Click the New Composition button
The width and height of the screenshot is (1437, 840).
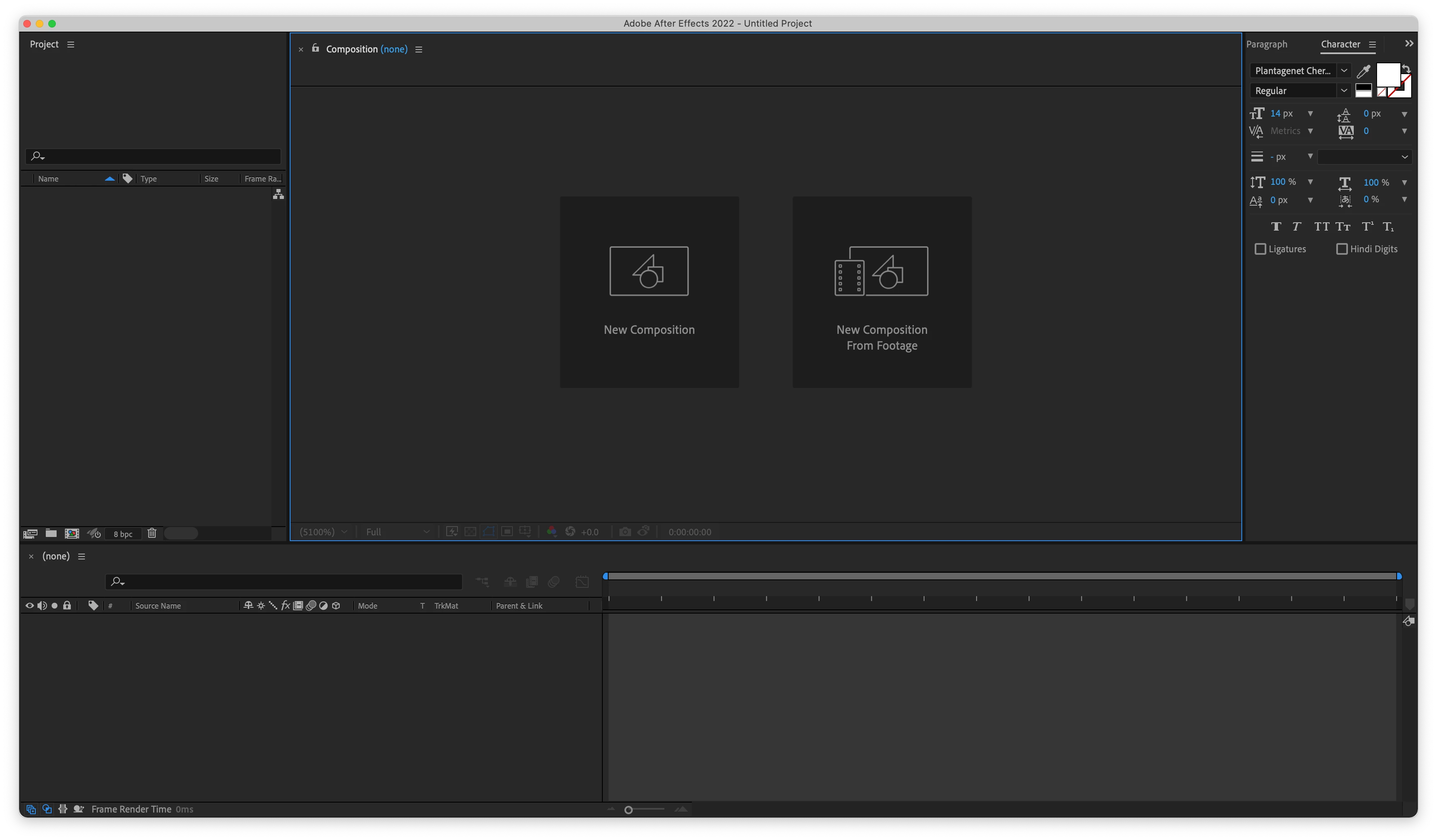649,292
